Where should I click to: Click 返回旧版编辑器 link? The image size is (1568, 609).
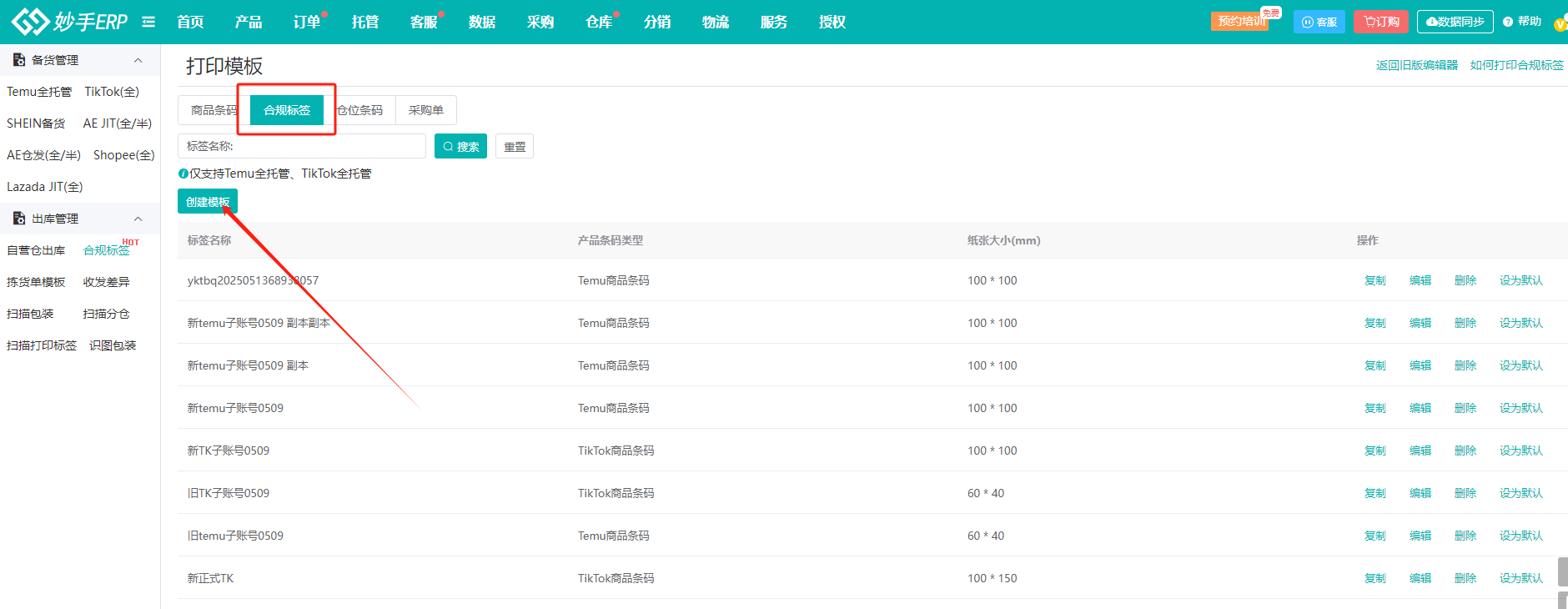click(x=1417, y=65)
